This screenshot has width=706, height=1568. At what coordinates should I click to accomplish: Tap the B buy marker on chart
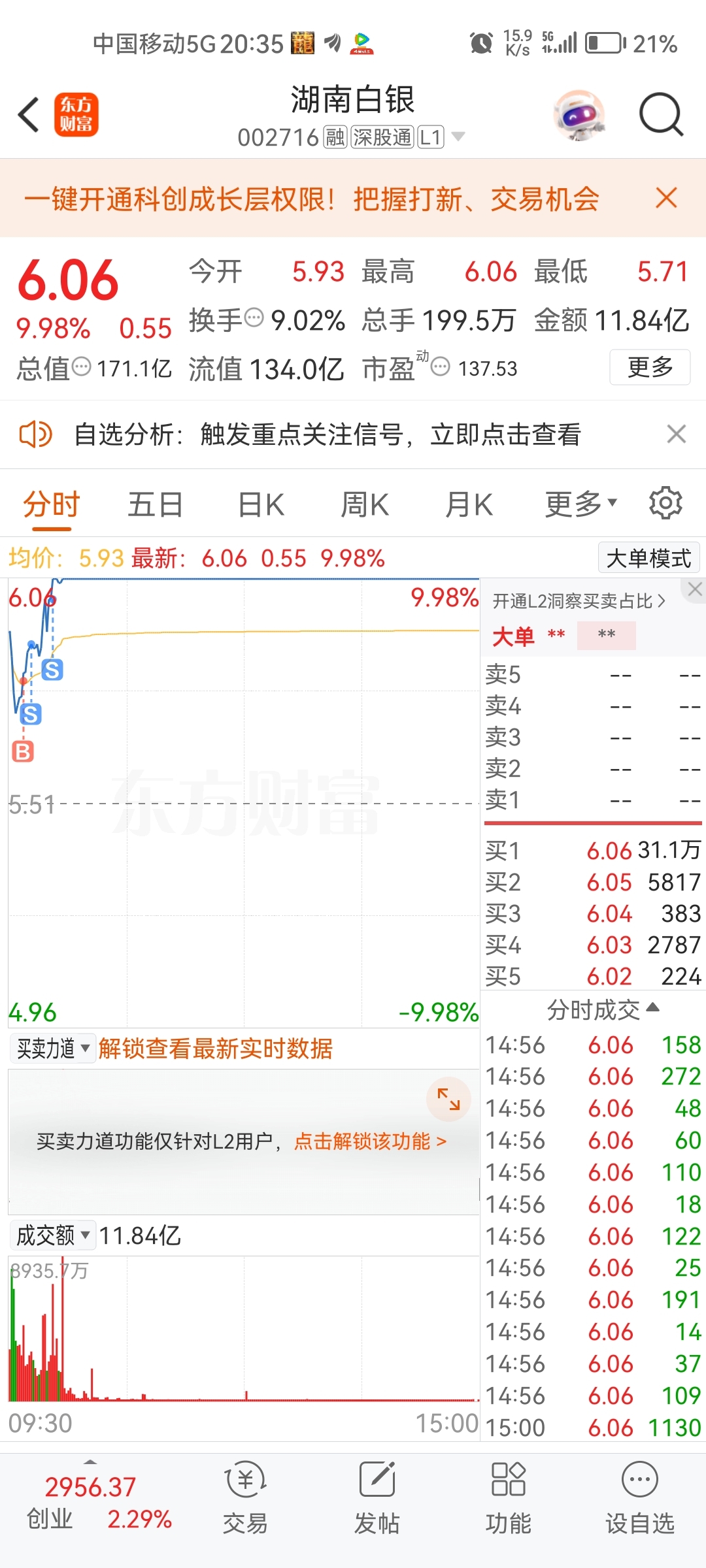tap(23, 751)
